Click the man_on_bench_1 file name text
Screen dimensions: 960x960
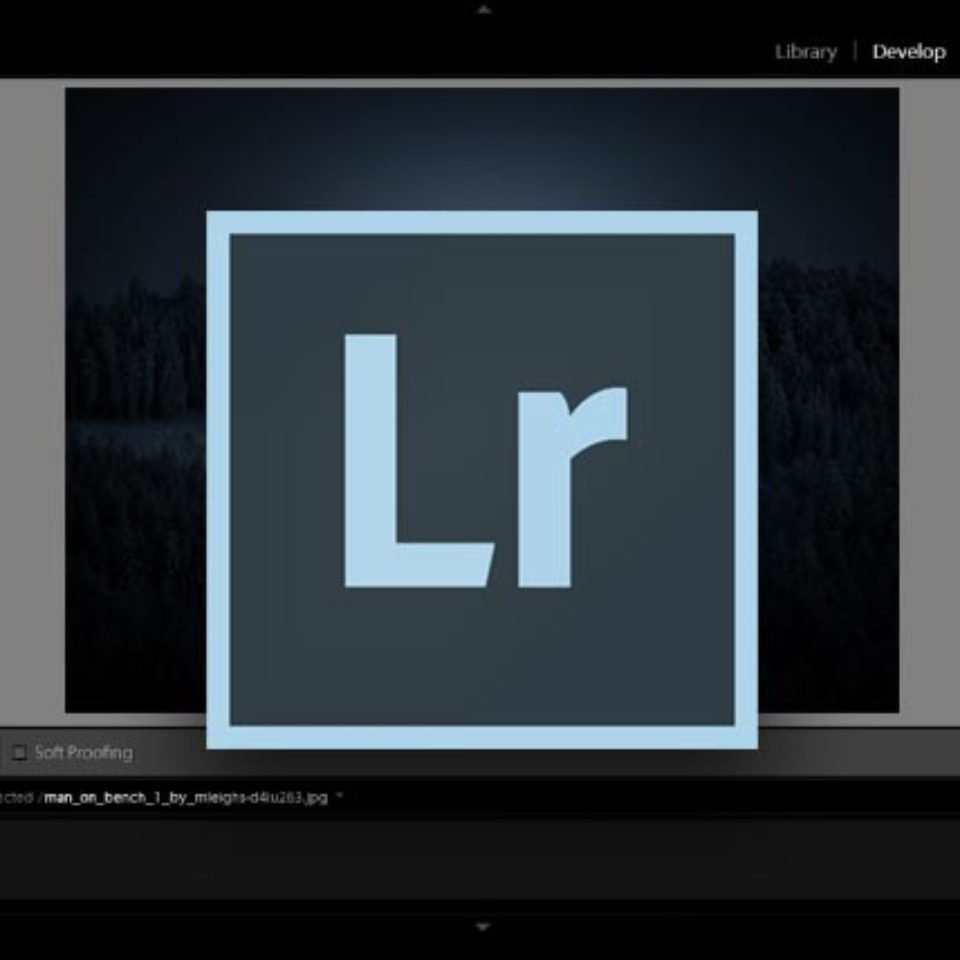click(186, 798)
